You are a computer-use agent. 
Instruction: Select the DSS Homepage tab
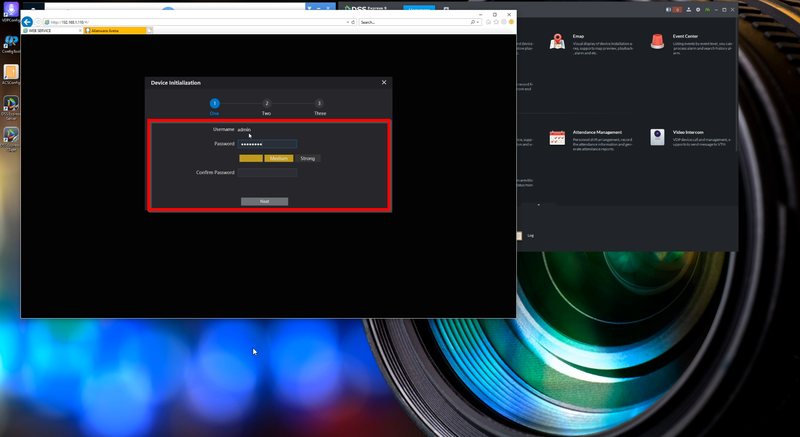coord(419,9)
